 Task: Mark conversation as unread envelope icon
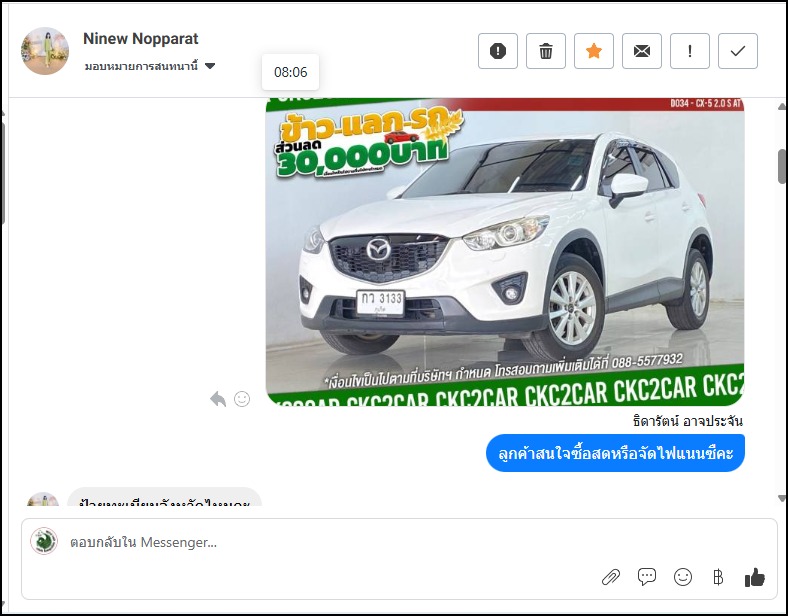click(x=642, y=51)
